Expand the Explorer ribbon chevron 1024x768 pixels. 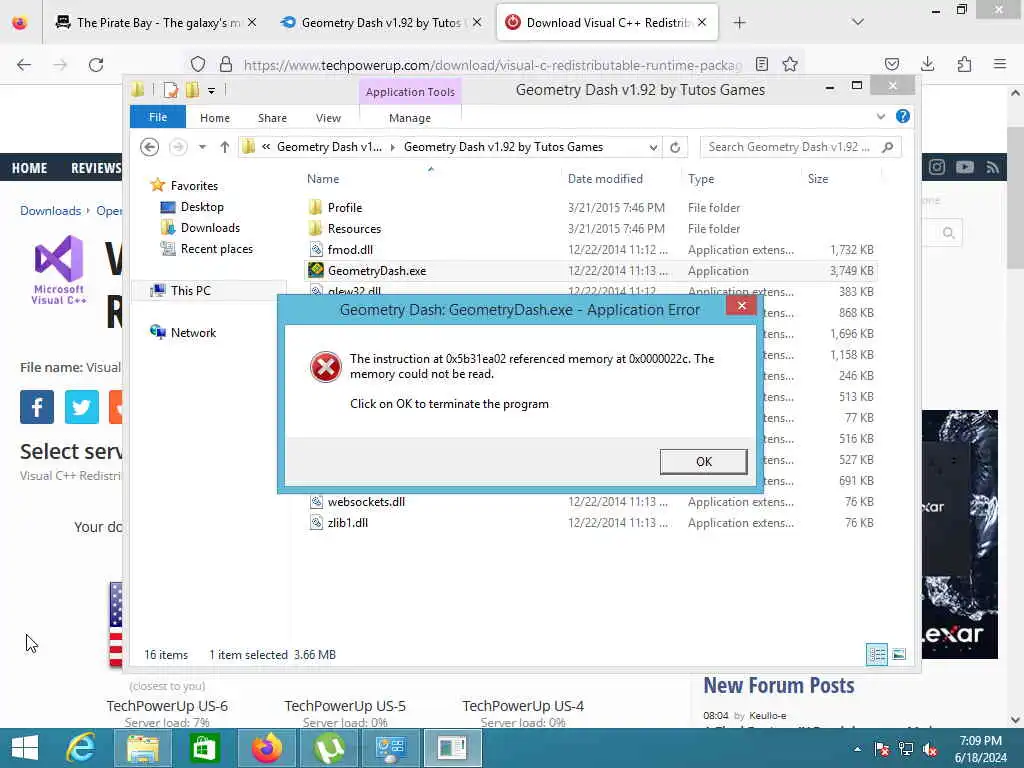click(x=881, y=117)
